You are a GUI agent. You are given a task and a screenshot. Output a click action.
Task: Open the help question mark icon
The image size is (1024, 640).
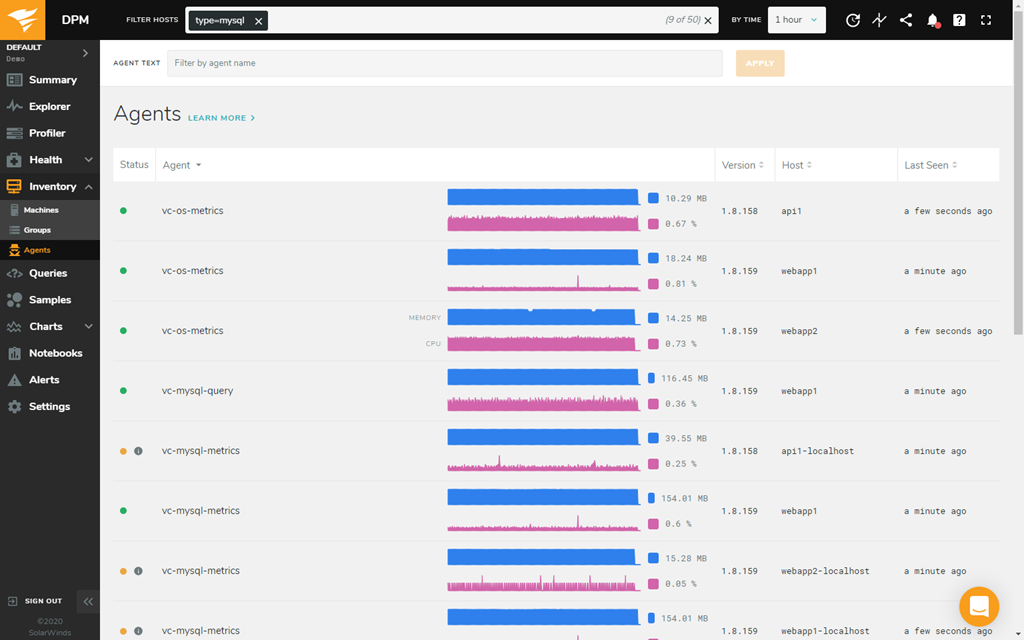pos(959,20)
